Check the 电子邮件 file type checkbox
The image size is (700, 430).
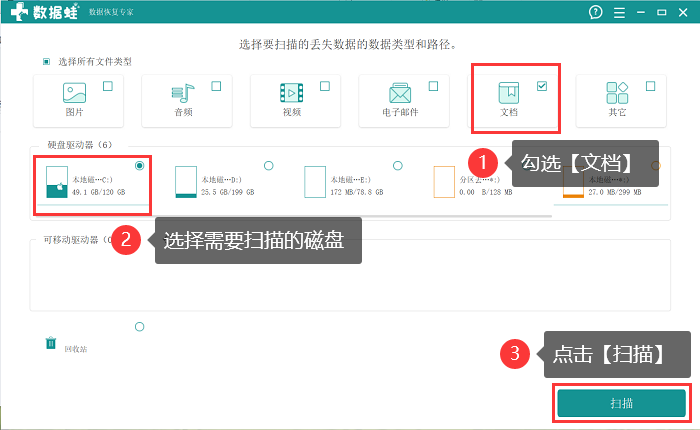click(433, 86)
